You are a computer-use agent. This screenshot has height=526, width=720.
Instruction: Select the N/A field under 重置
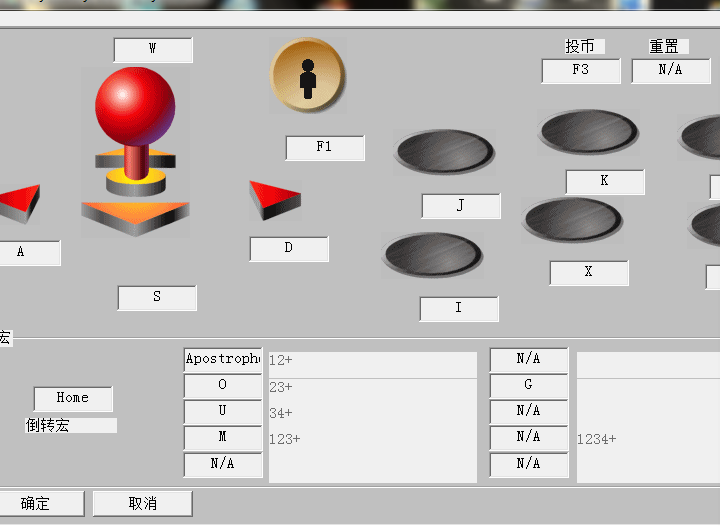[670, 71]
